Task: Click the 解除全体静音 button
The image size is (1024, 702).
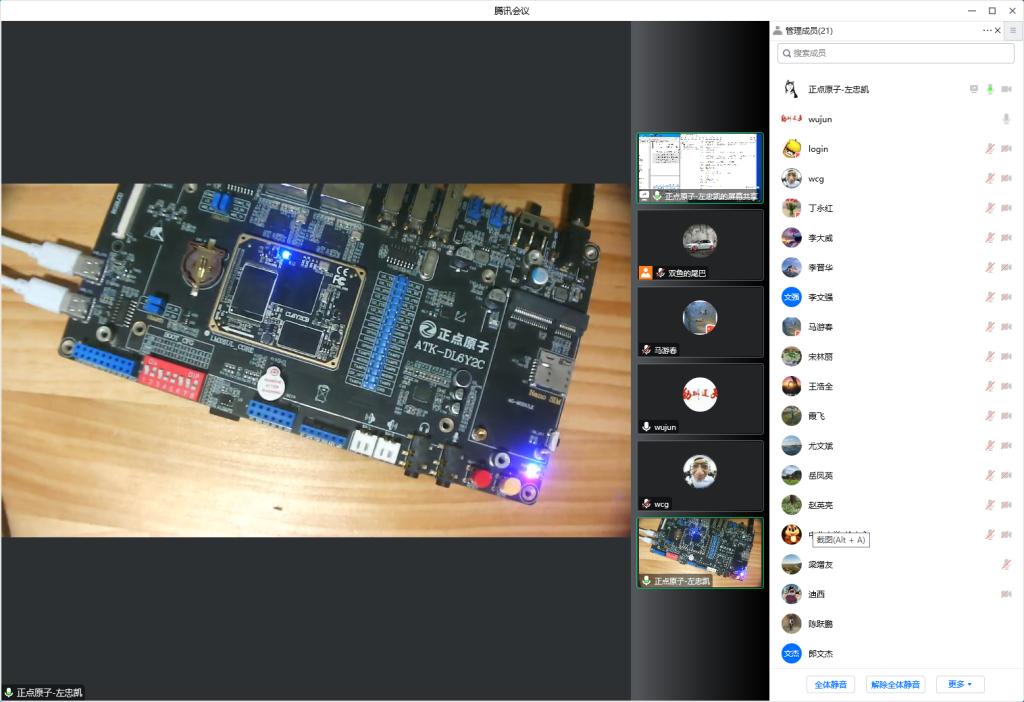Action: coord(895,684)
